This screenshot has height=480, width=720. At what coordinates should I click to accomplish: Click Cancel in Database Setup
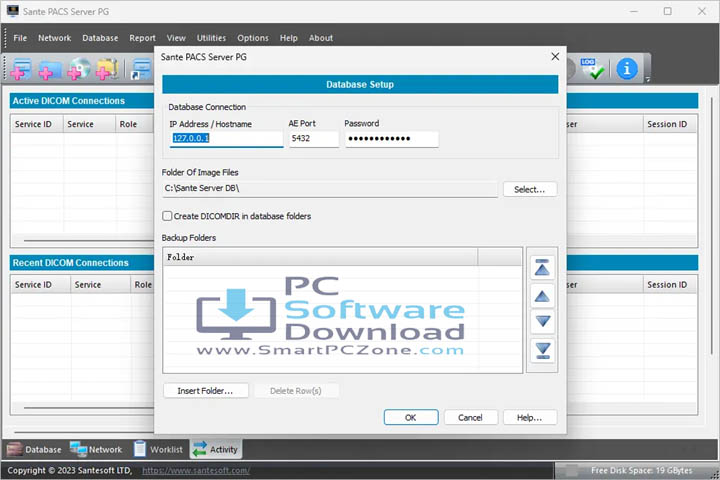pos(470,418)
